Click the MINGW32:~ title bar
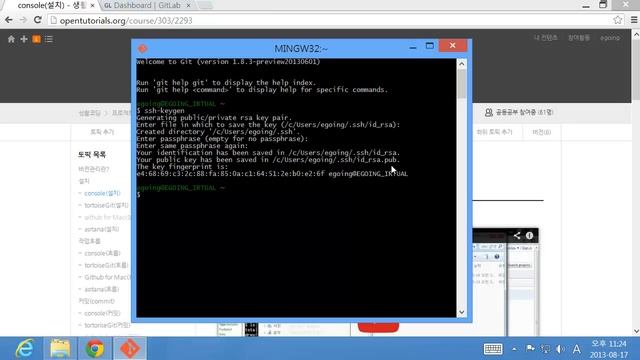The image size is (640, 360). tap(301, 49)
